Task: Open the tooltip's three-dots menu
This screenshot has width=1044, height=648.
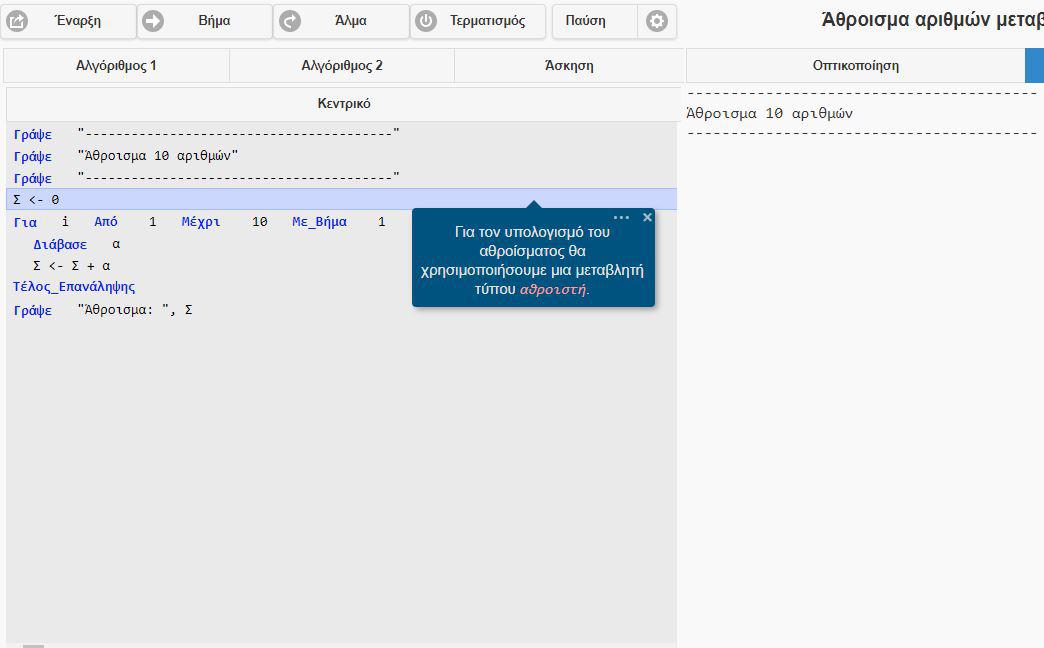Action: (x=621, y=217)
